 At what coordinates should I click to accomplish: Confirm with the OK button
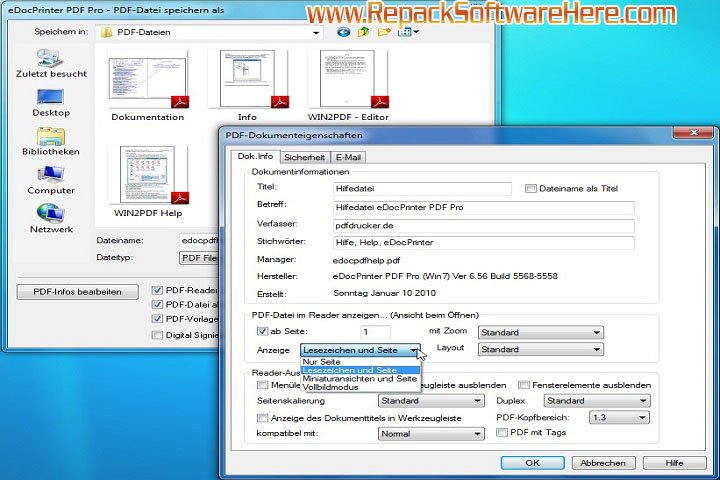coord(532,463)
